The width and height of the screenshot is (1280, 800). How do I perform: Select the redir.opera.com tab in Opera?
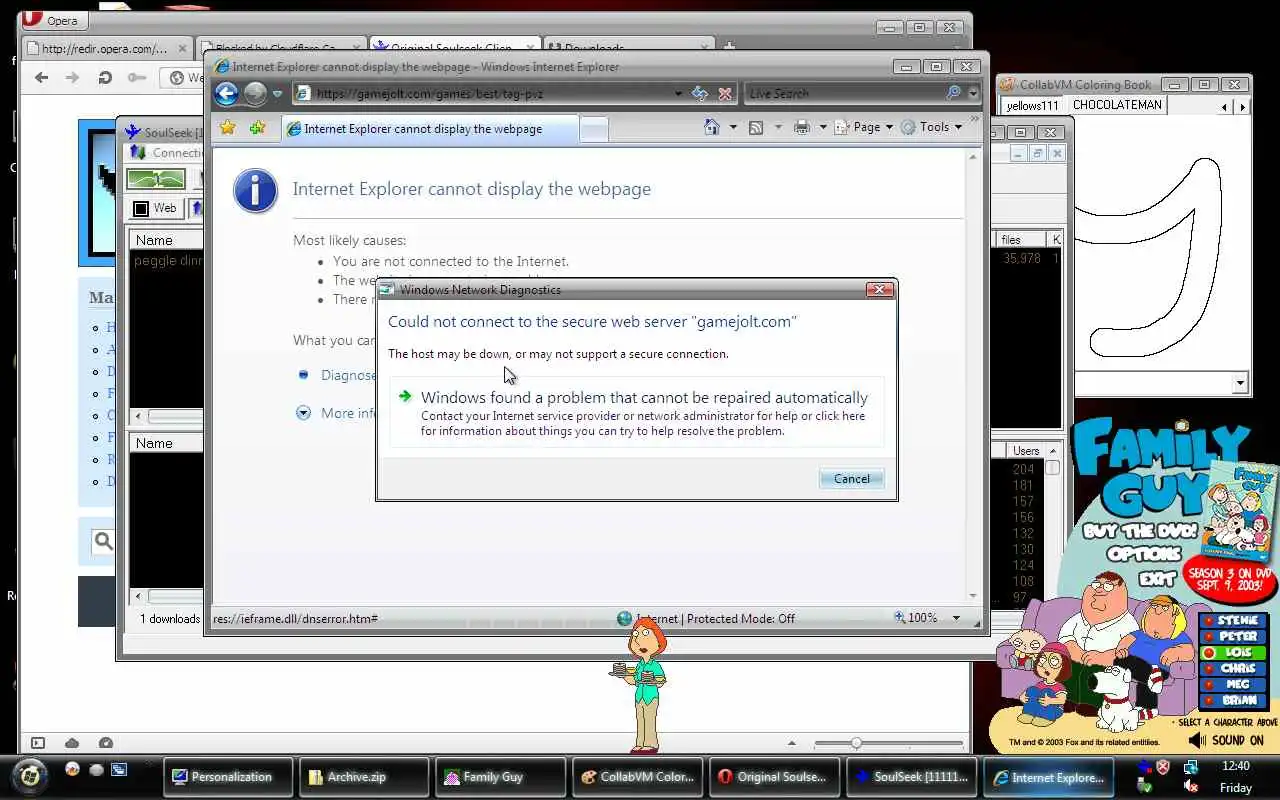(x=107, y=48)
